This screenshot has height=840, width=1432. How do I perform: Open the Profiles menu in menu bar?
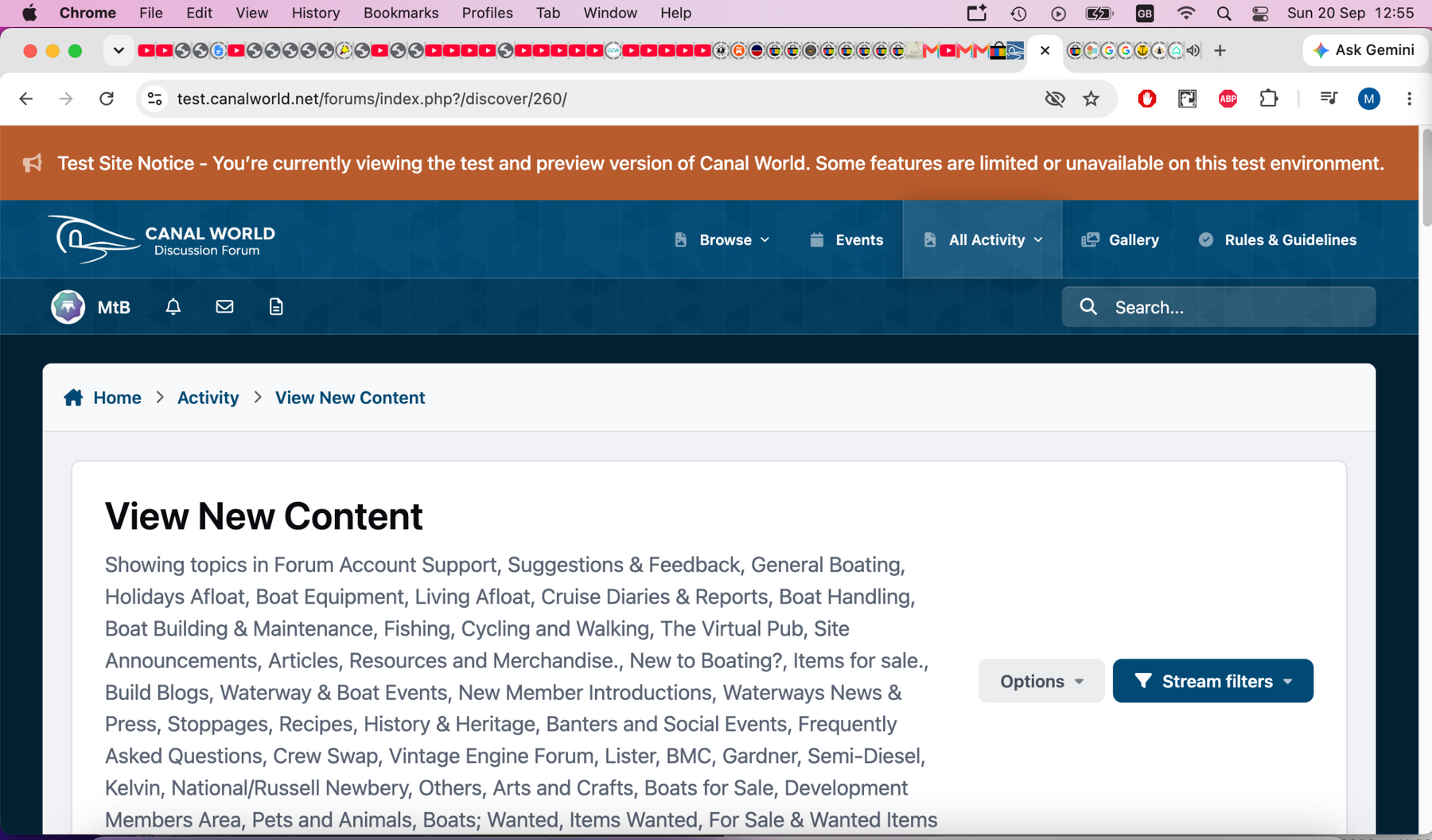point(487,13)
